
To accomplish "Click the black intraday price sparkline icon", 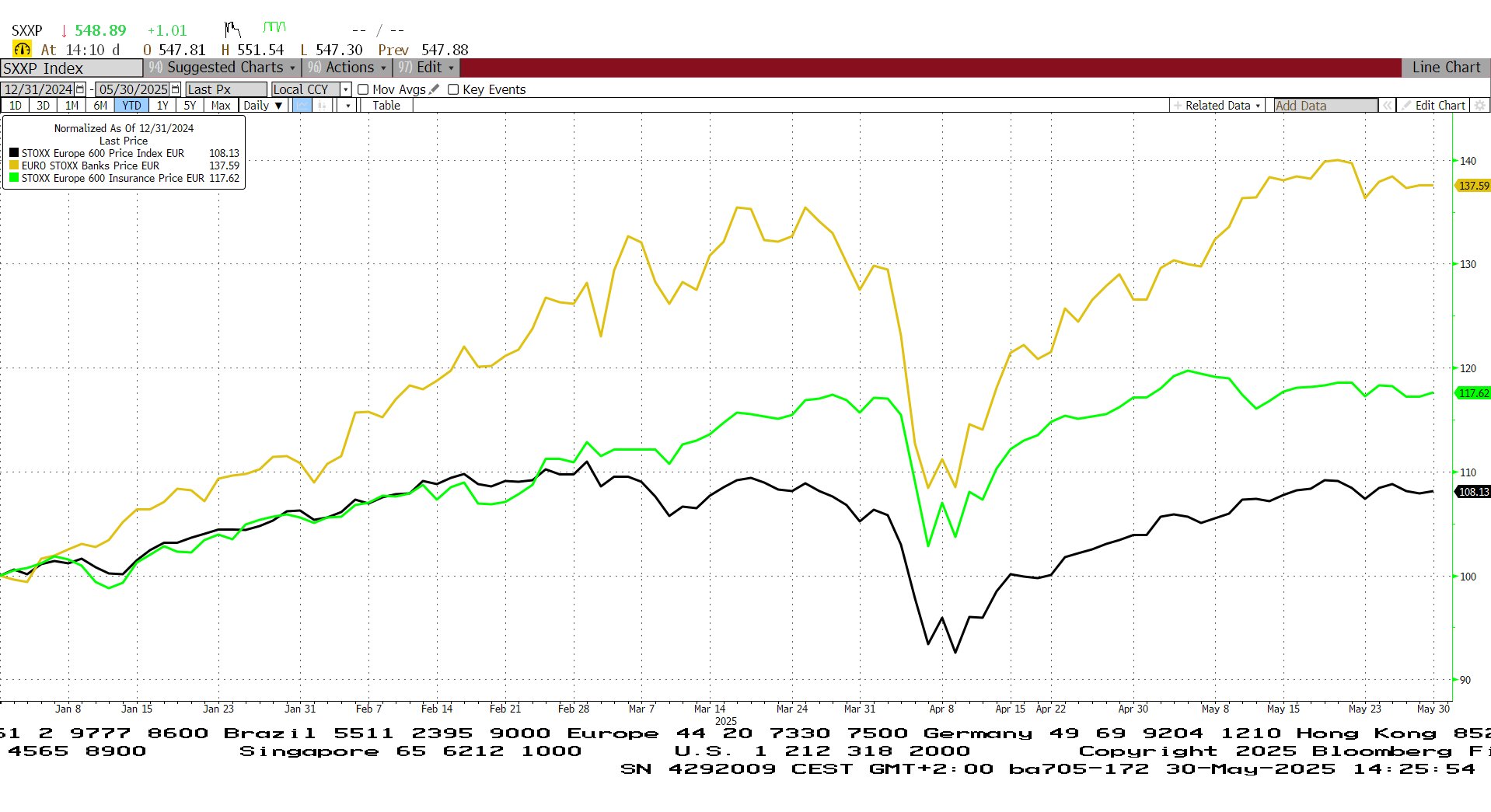I will point(232,30).
